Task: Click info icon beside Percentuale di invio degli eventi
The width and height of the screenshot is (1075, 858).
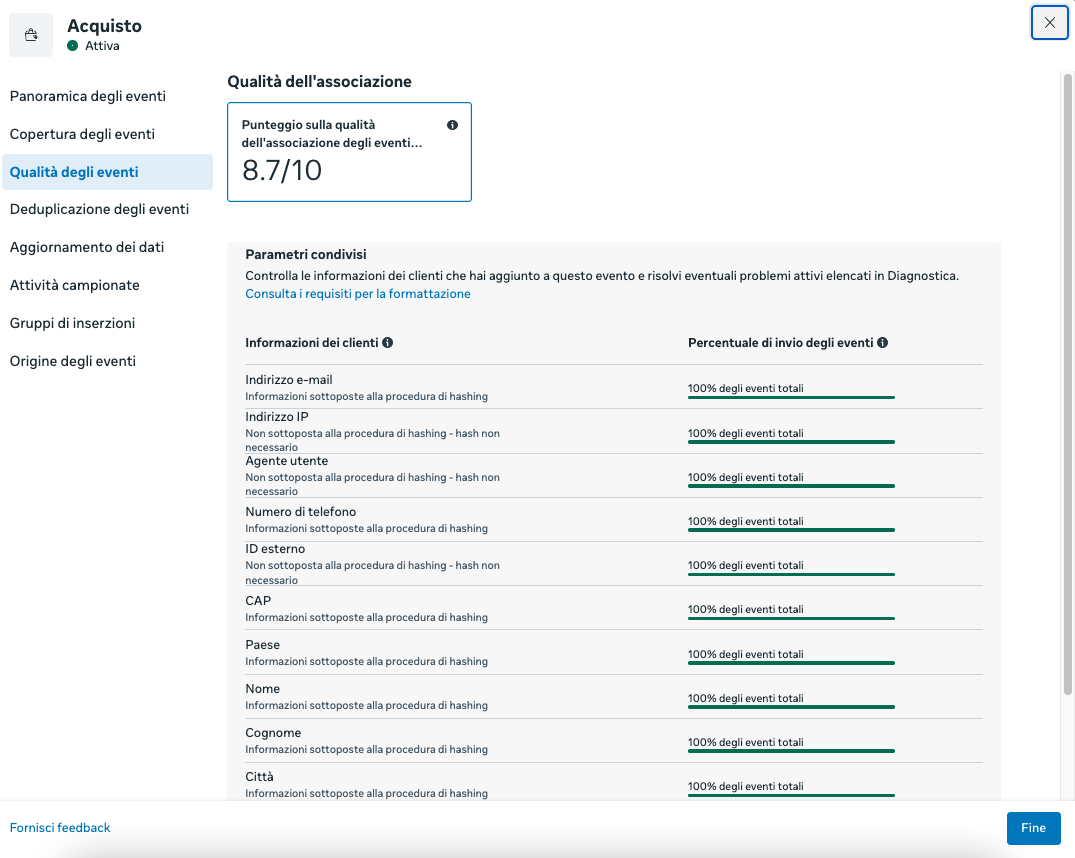Action: 883,342
